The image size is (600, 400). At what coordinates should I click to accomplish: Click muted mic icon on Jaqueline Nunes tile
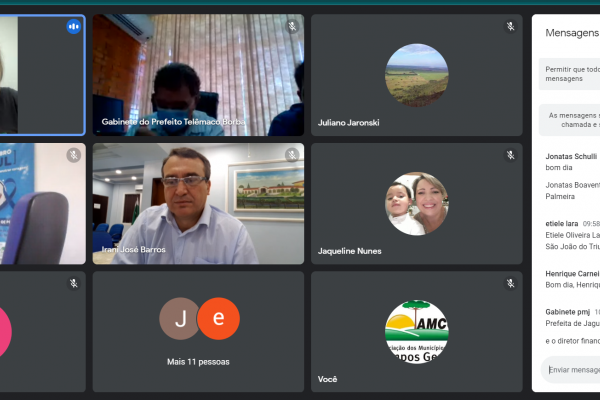click(510, 155)
